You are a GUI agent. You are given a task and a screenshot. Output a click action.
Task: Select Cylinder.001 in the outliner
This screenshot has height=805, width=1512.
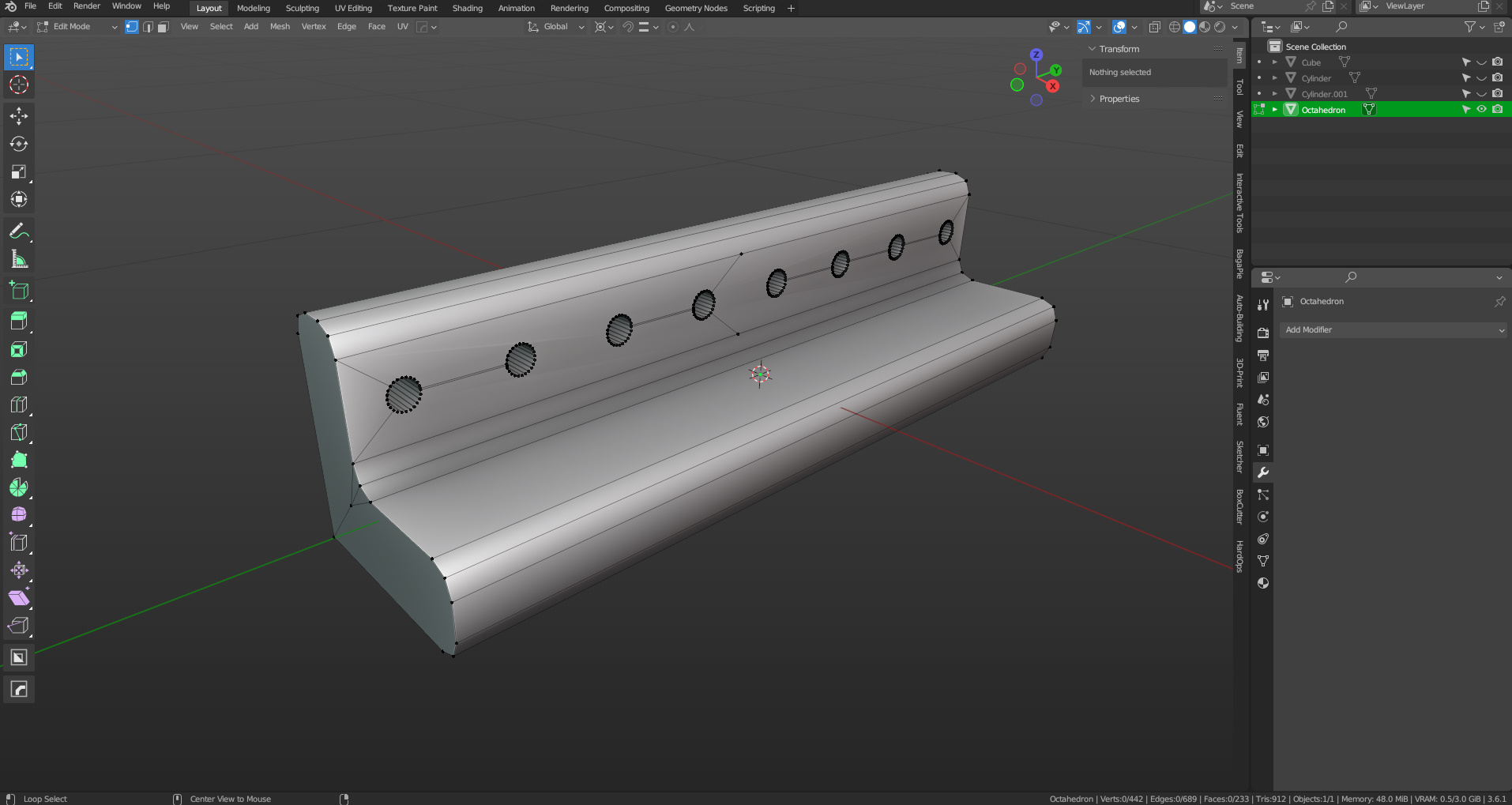click(1324, 94)
